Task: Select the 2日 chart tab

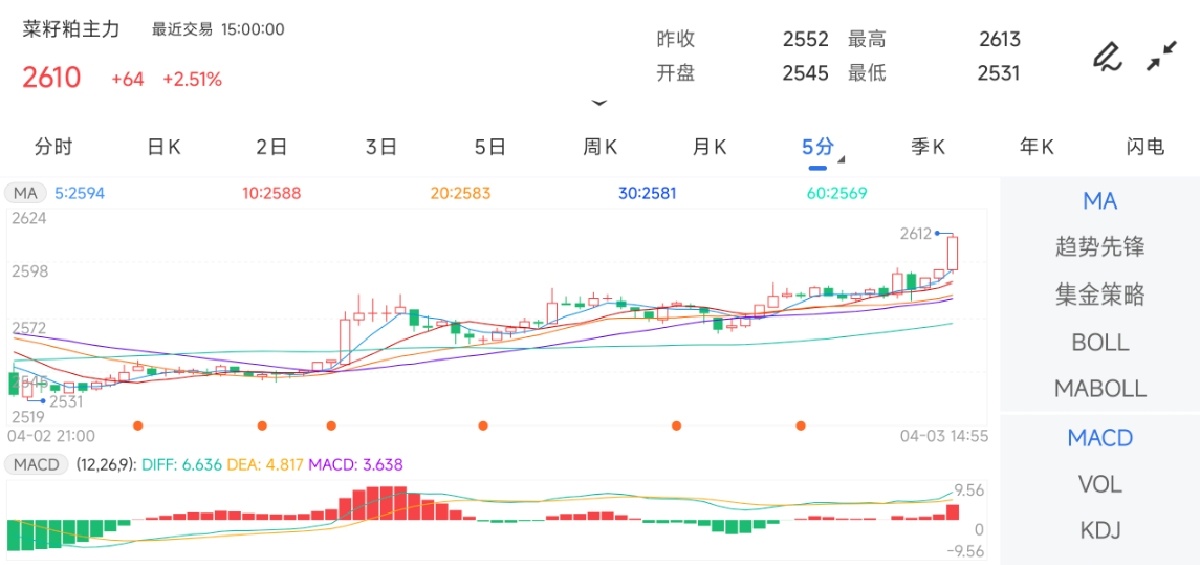Action: 272,147
